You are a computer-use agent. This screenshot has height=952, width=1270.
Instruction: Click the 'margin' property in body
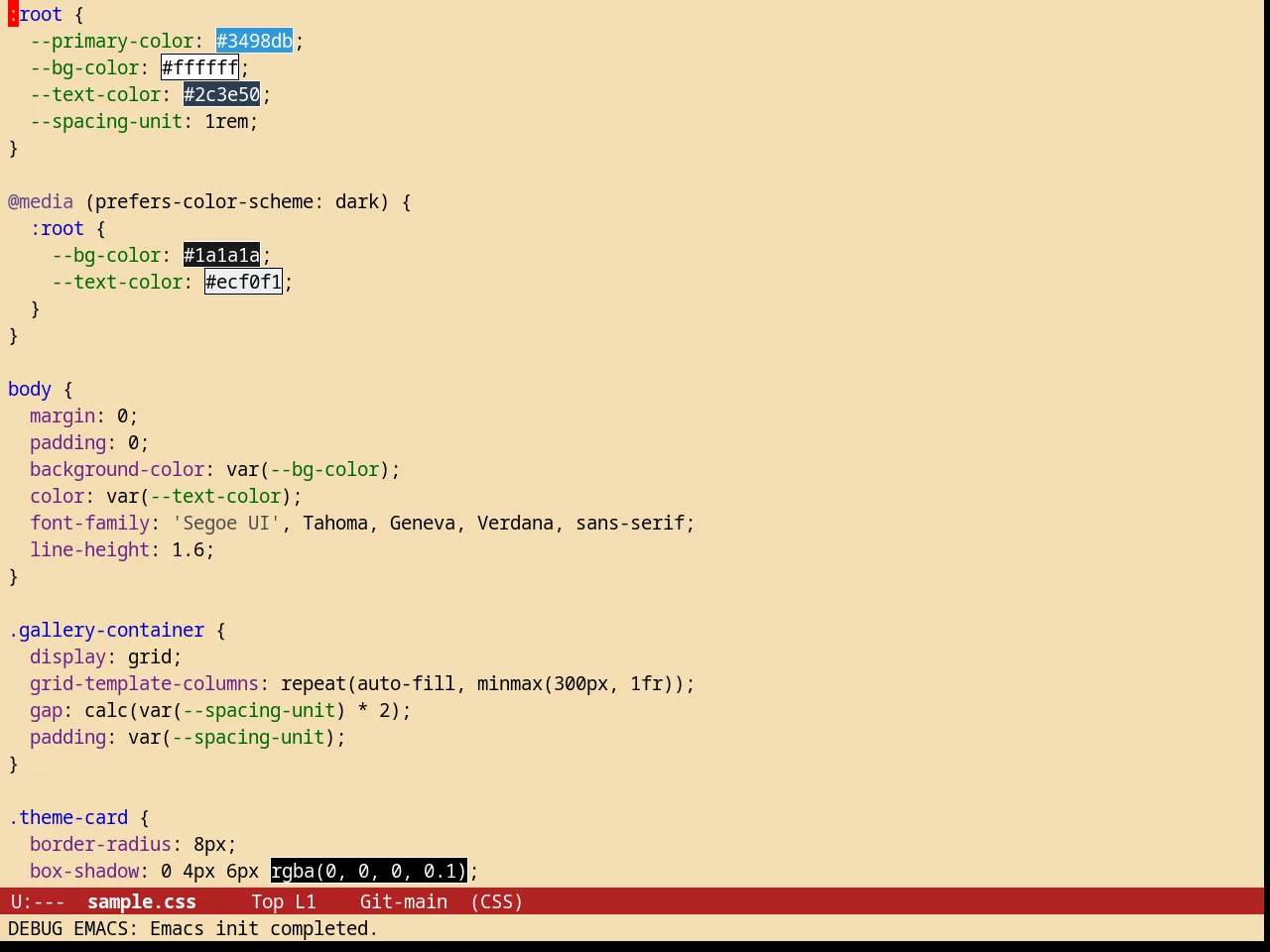pos(63,416)
